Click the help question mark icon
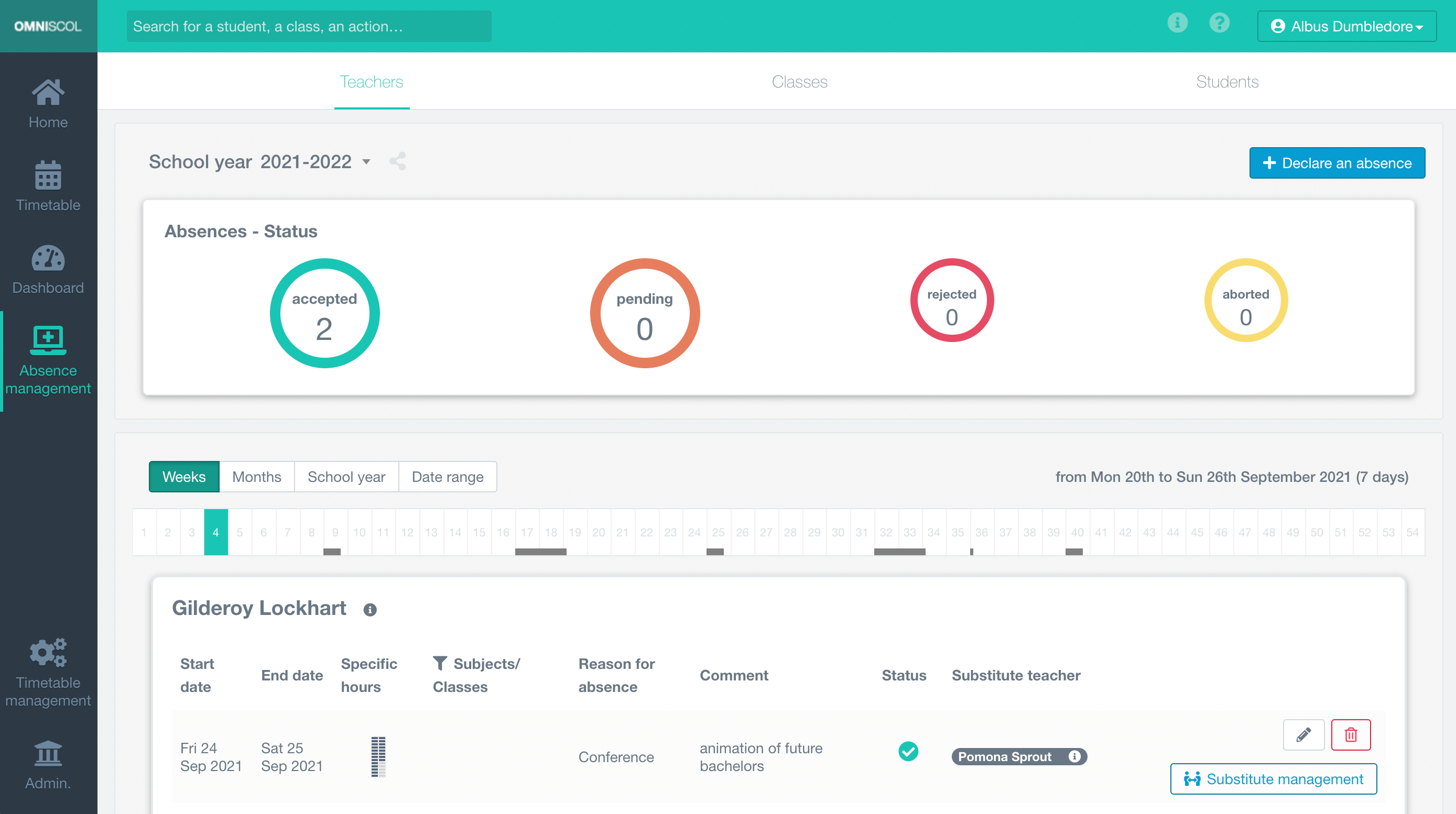 point(1219,24)
